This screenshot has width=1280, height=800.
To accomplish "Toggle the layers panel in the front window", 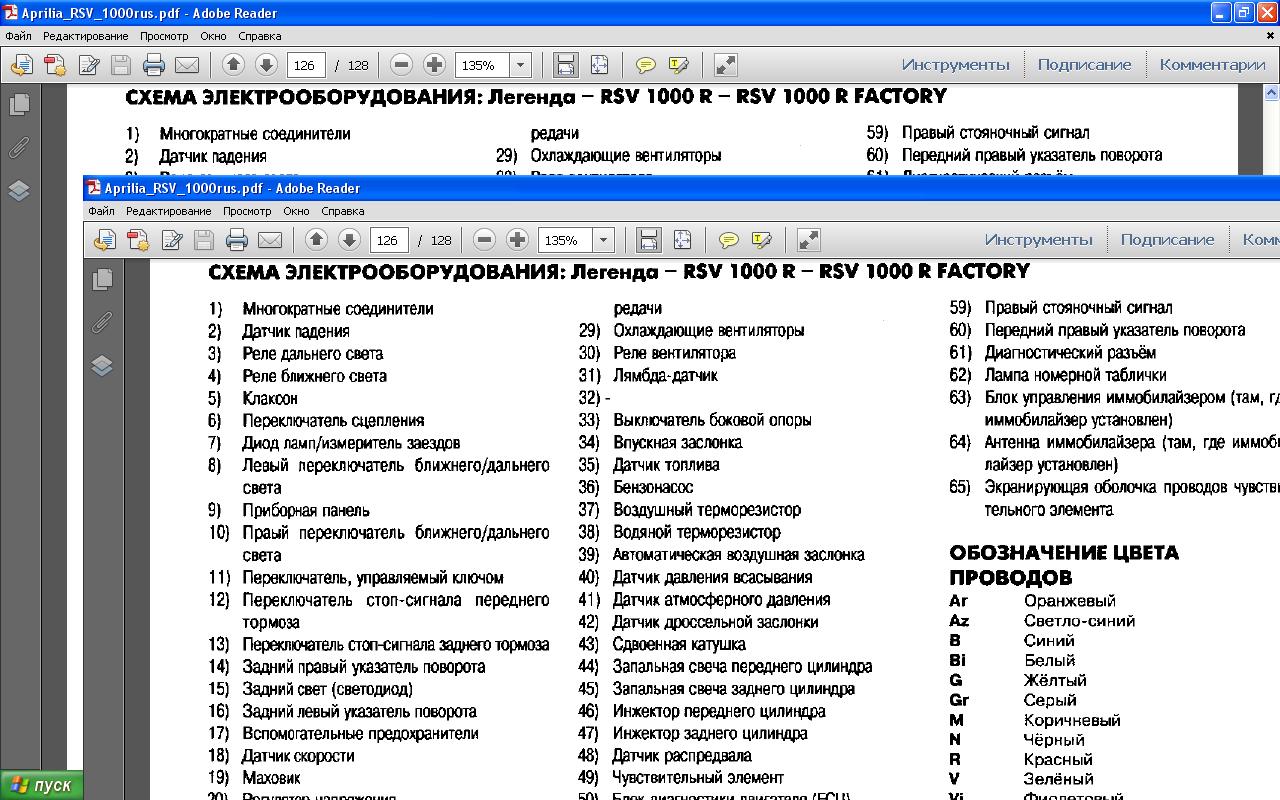I will [x=102, y=366].
